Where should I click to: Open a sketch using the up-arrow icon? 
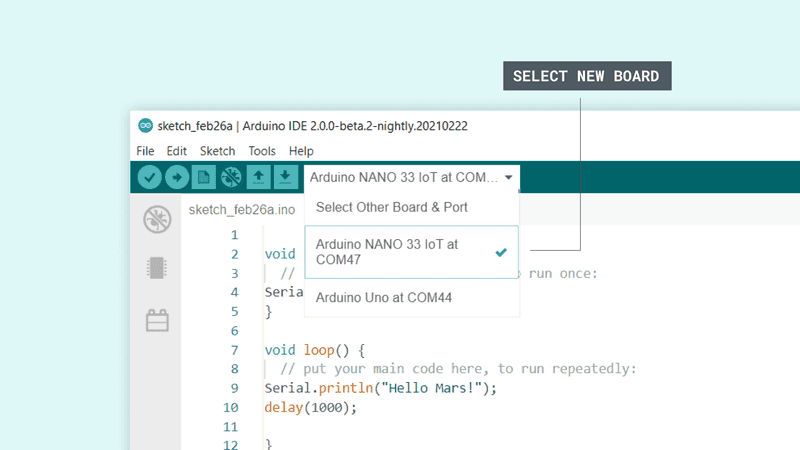point(258,177)
